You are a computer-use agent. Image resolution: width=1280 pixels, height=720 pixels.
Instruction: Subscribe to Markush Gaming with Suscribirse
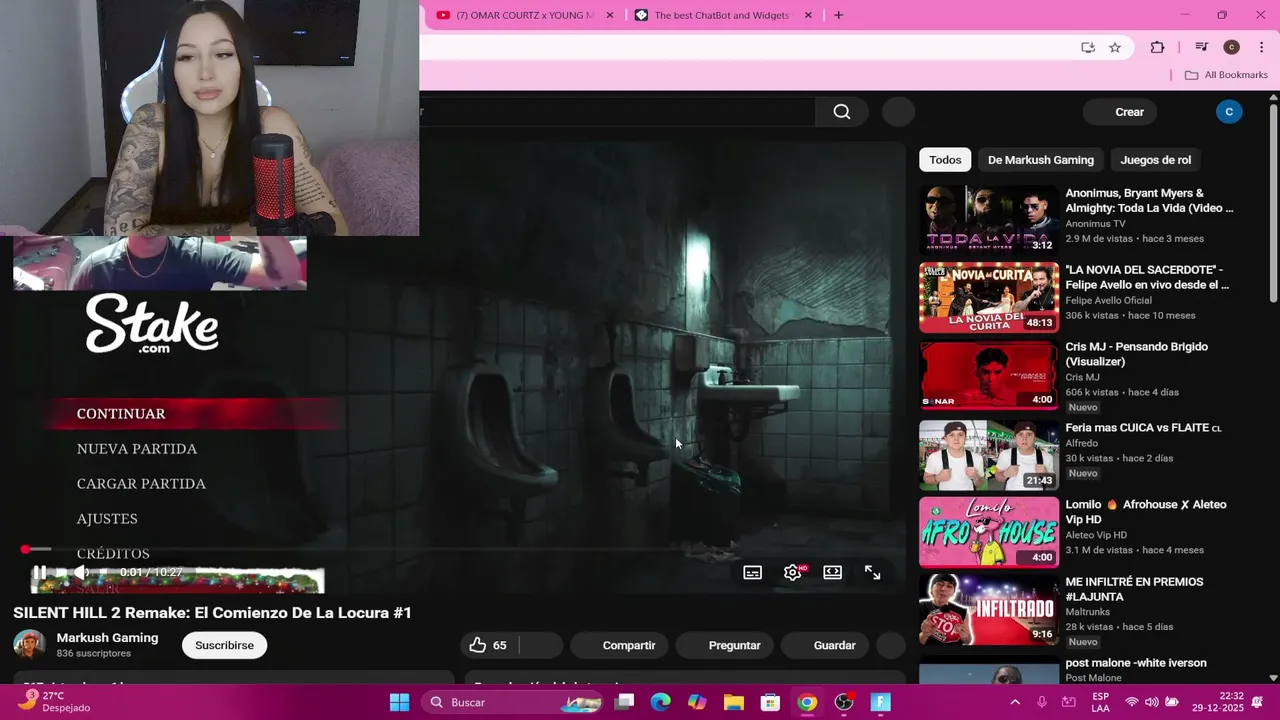click(x=224, y=645)
